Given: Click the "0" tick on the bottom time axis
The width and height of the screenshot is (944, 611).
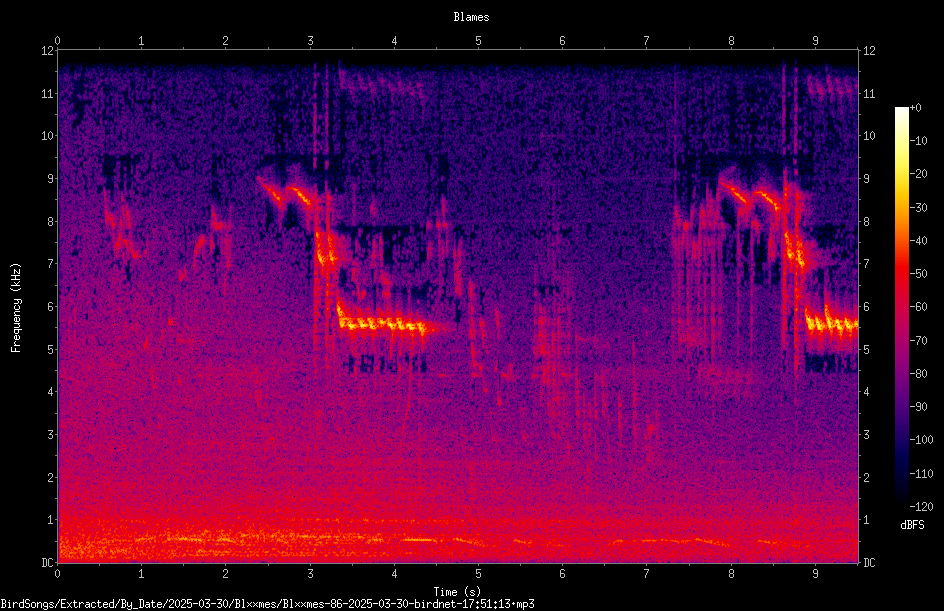Looking at the screenshot, I should pos(57,574).
